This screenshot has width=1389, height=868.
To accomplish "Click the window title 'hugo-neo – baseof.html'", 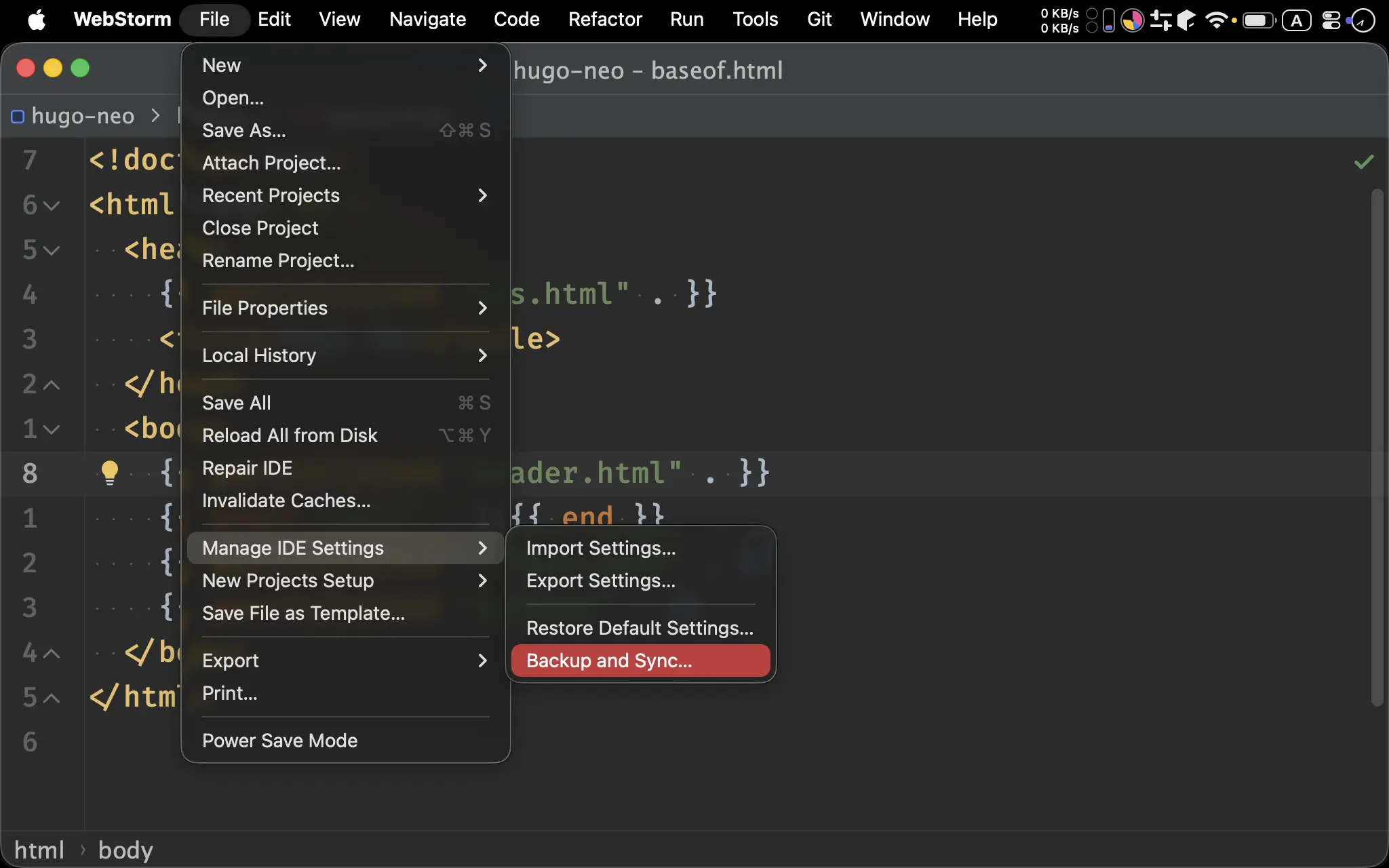I will coord(648,71).
